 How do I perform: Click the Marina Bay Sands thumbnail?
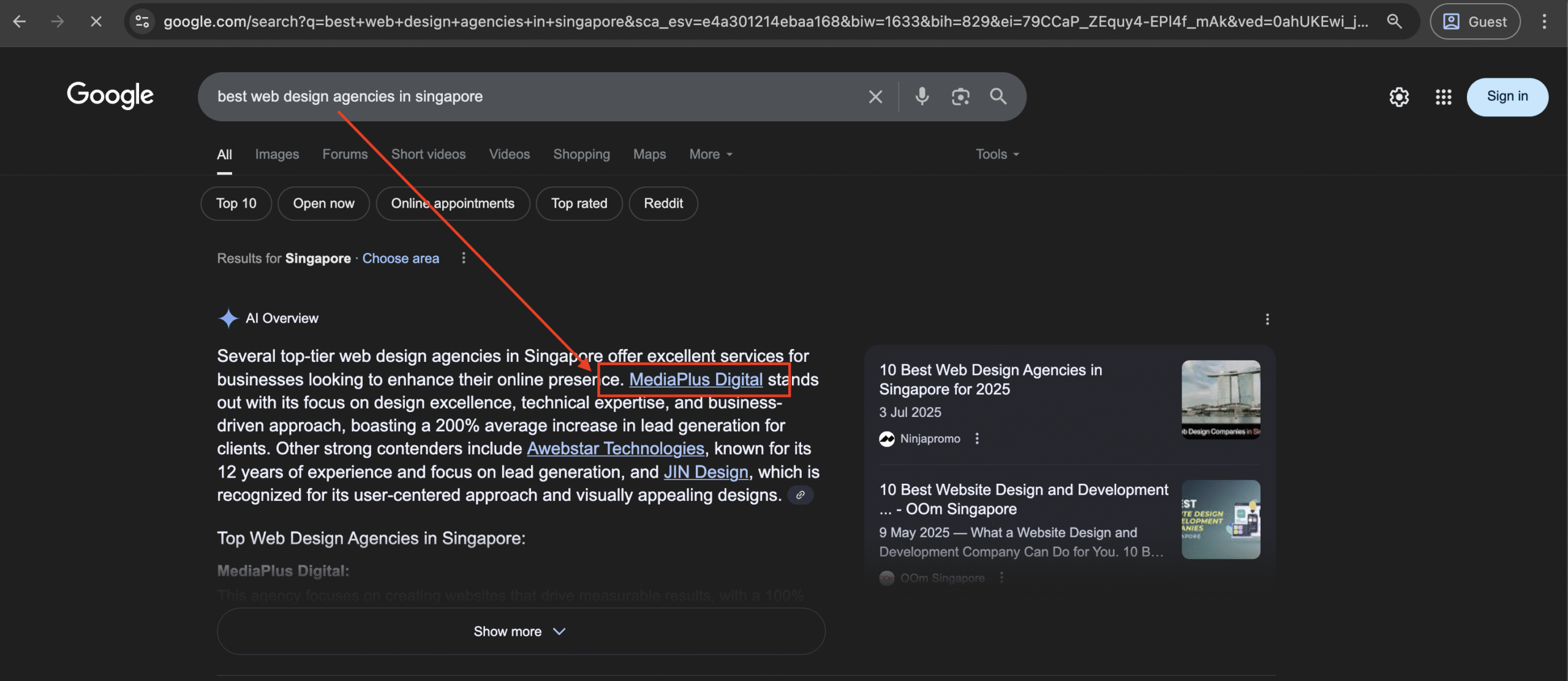click(x=1221, y=399)
